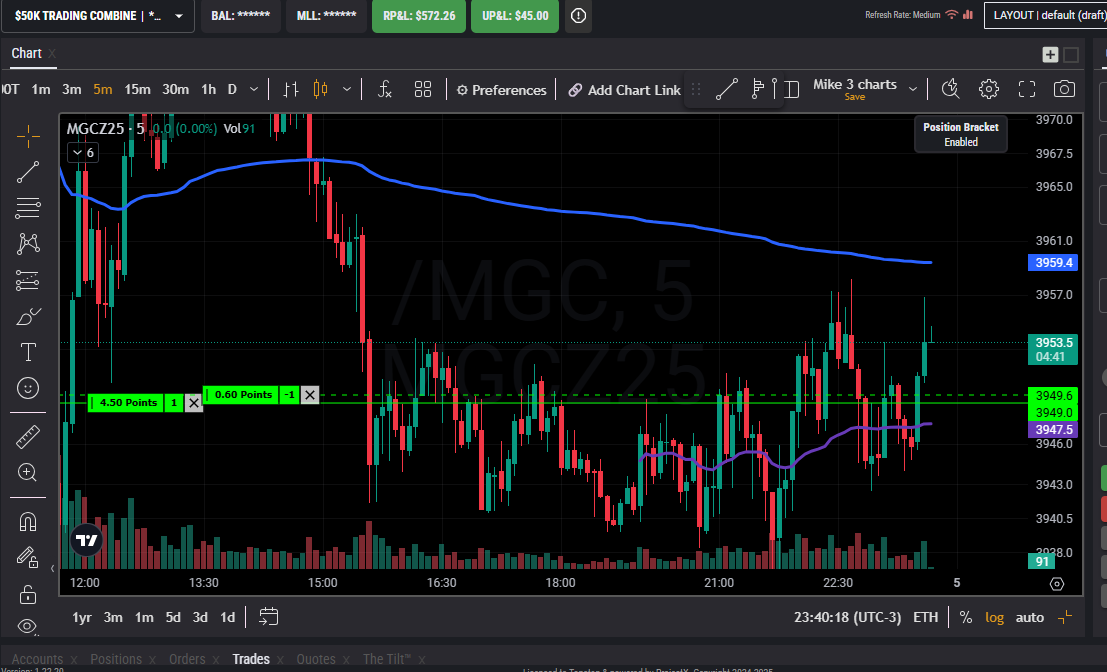Select the 5m timeframe
This screenshot has height=672, width=1107.
[x=102, y=90]
